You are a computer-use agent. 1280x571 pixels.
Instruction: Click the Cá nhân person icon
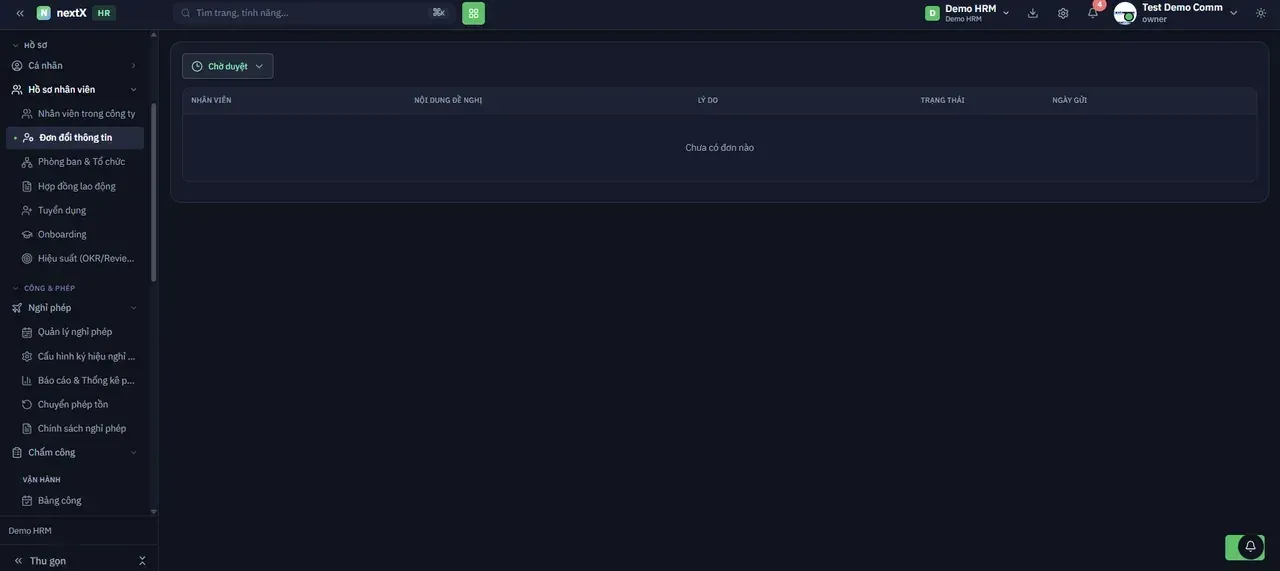tap(17, 65)
